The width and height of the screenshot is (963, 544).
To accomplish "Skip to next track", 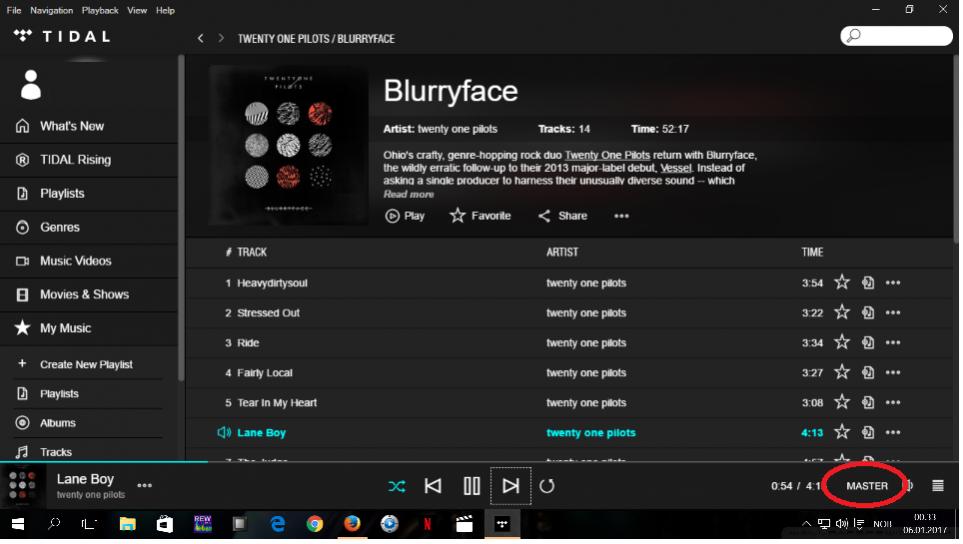I will coord(512,488).
